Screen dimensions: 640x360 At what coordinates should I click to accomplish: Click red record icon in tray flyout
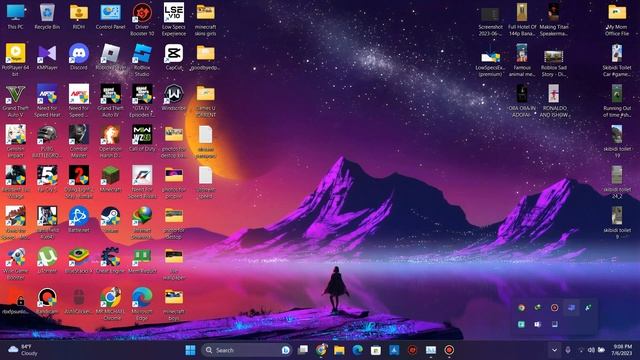(x=554, y=307)
